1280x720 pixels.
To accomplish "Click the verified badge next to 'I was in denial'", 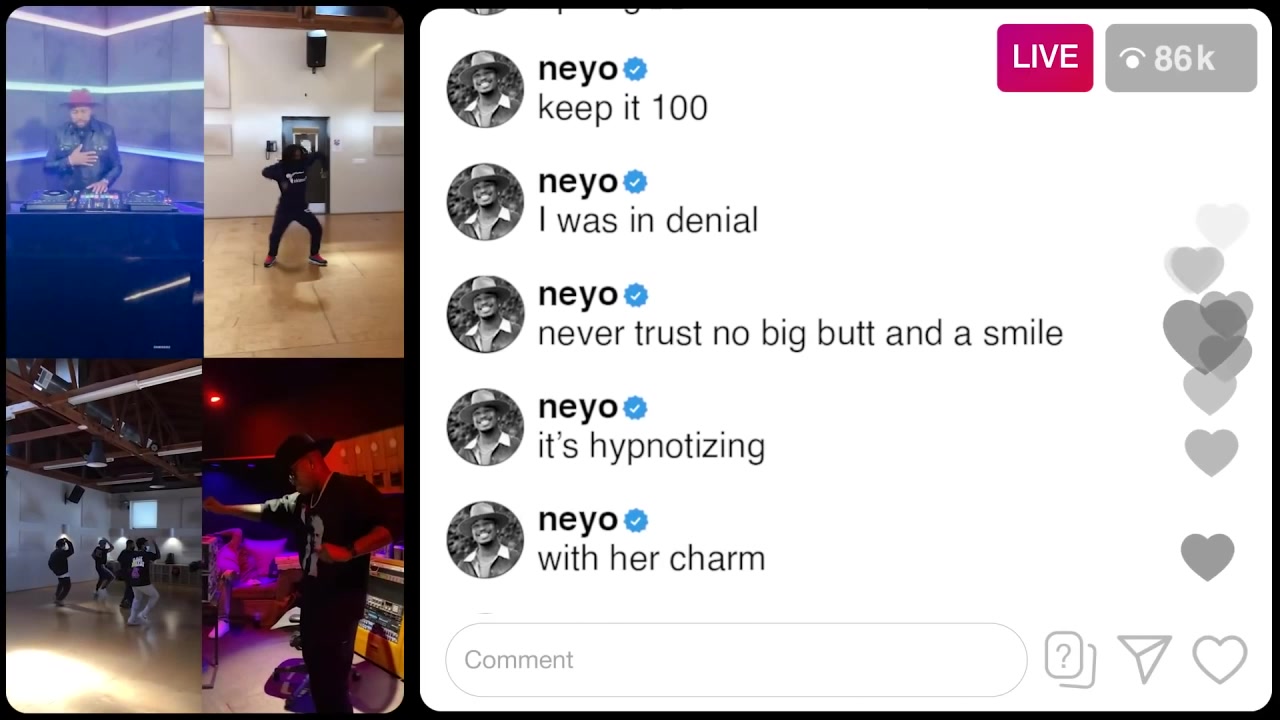I will tap(635, 182).
